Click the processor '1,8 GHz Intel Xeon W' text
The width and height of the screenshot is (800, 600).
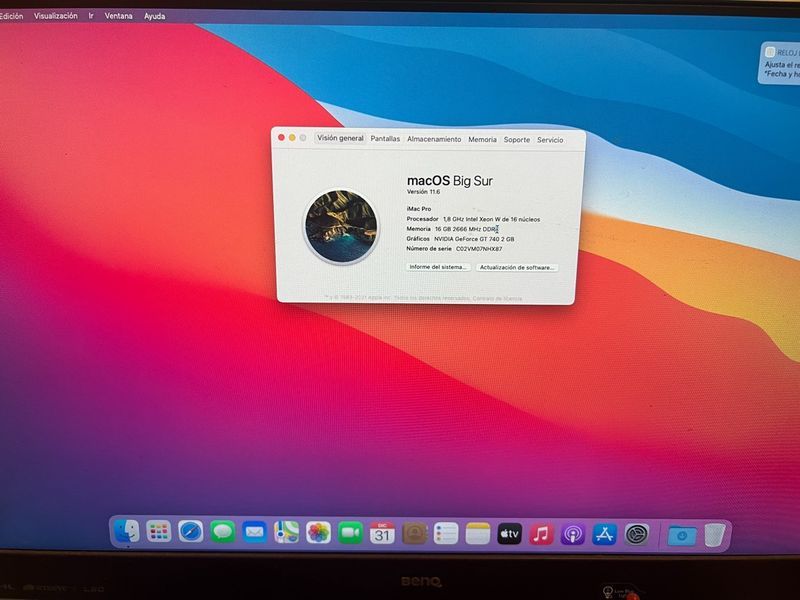pyautogui.click(x=491, y=219)
